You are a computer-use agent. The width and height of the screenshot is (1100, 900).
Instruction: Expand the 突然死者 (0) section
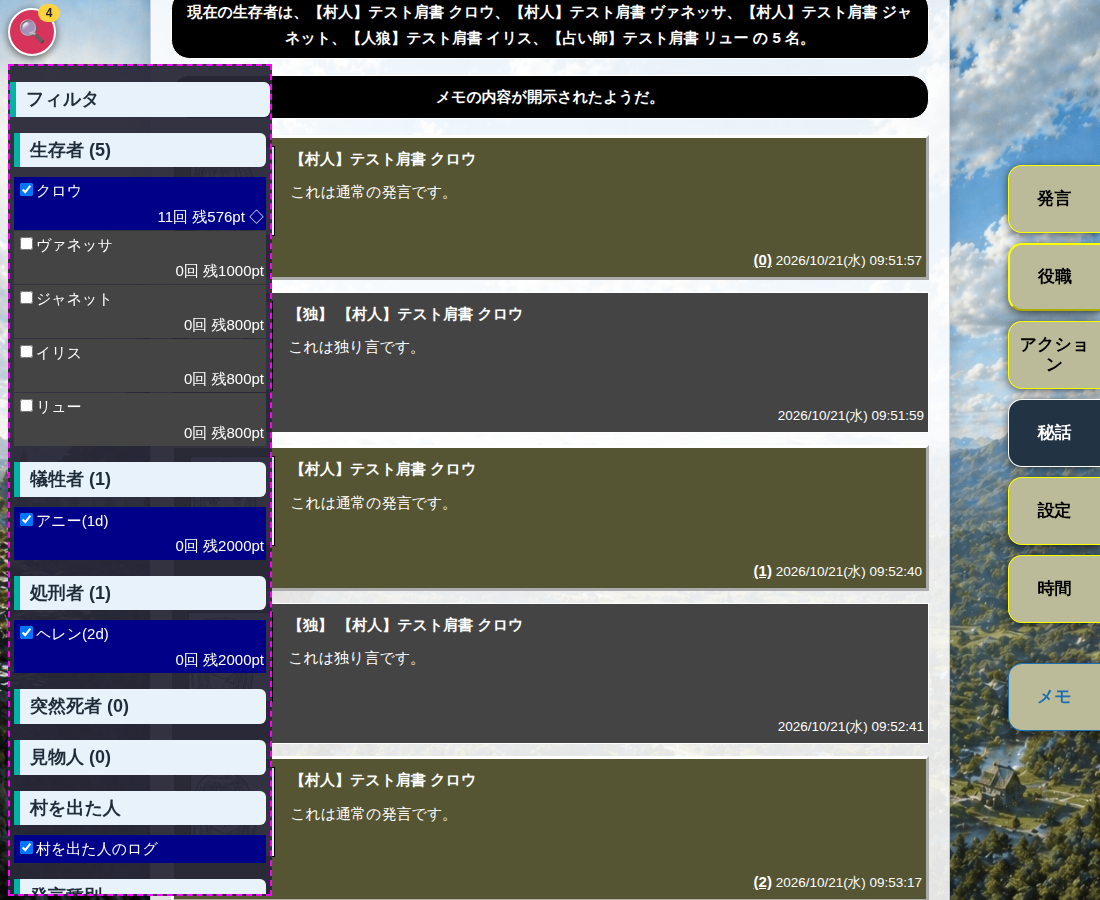coord(140,706)
